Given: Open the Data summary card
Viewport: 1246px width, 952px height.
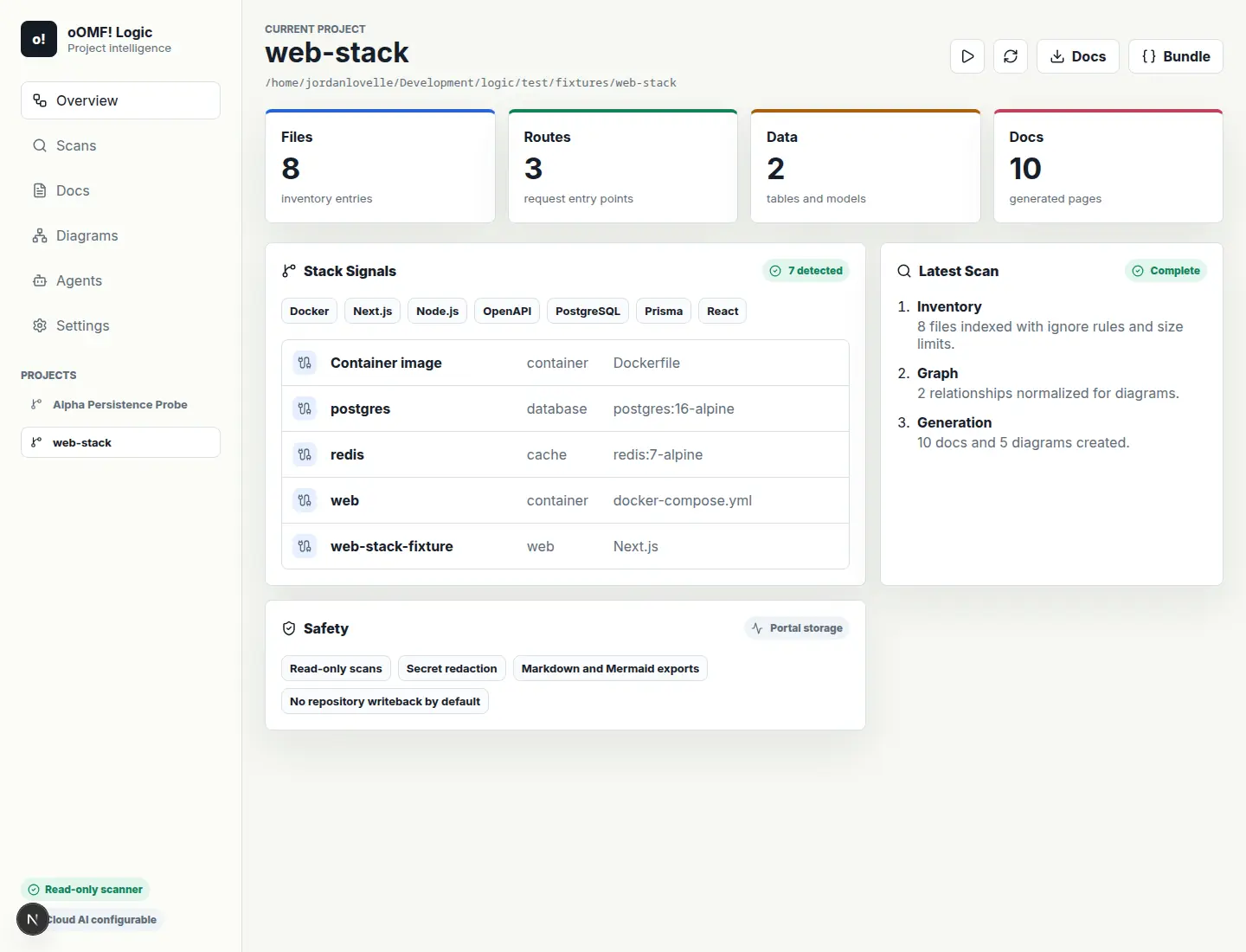Looking at the screenshot, I should click(865, 166).
